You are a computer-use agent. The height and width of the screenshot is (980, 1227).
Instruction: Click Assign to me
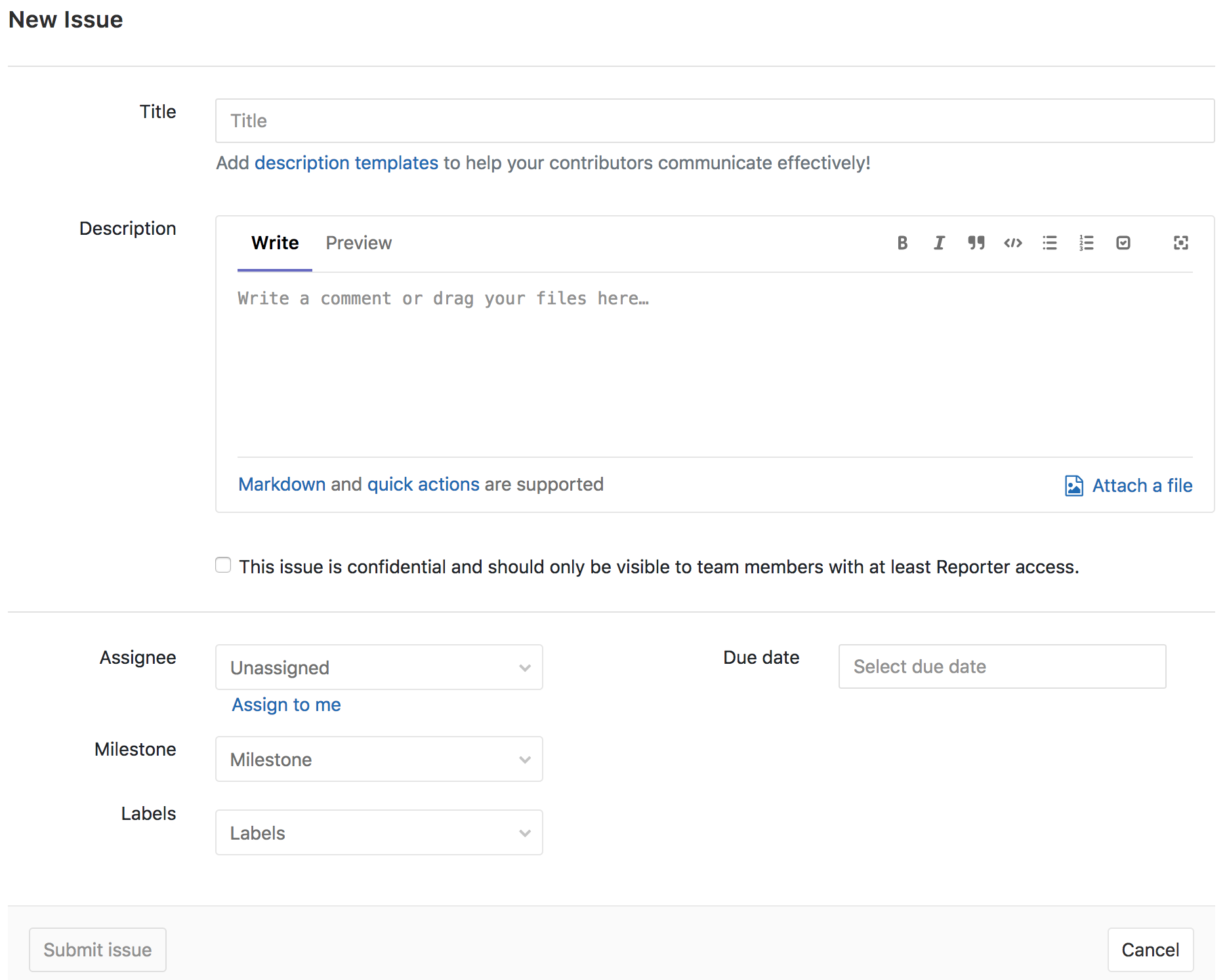[x=286, y=704]
